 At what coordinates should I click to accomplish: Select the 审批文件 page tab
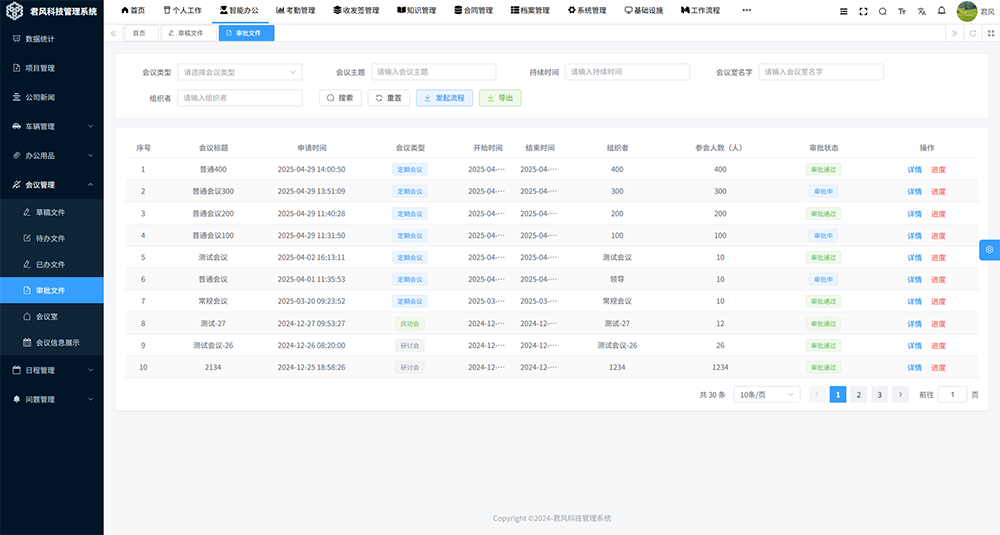tap(246, 33)
